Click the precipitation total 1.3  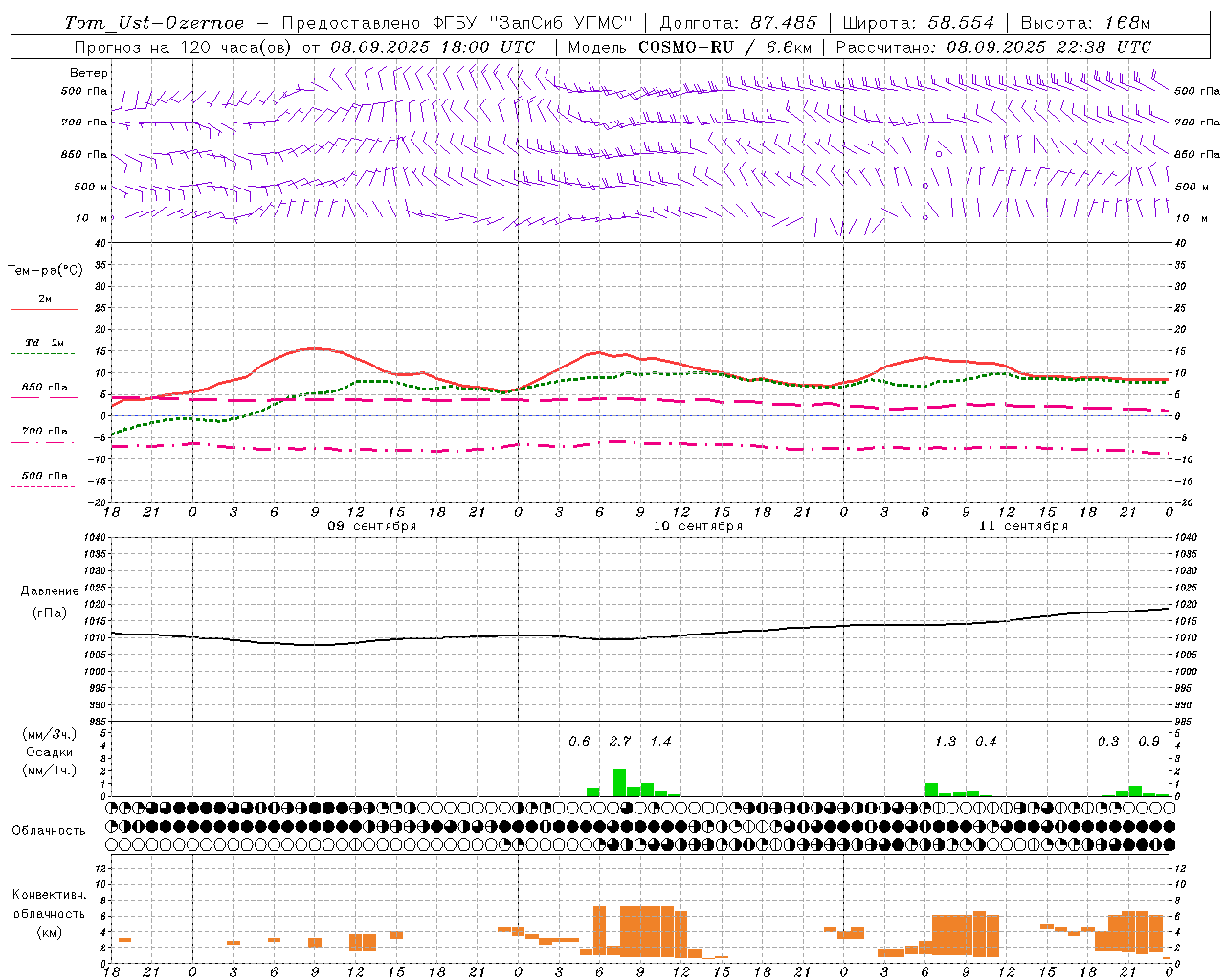click(946, 742)
